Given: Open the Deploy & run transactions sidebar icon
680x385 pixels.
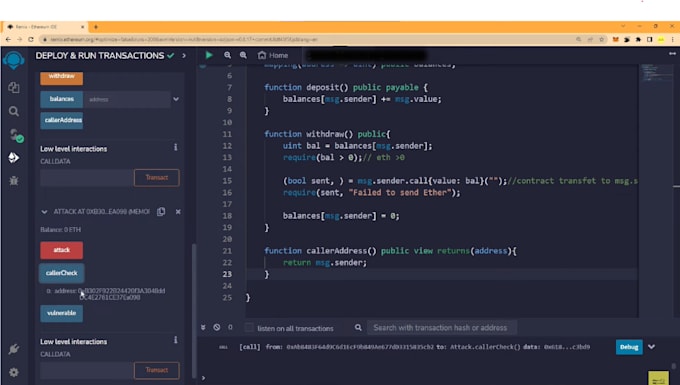Looking at the screenshot, I should pos(14,157).
